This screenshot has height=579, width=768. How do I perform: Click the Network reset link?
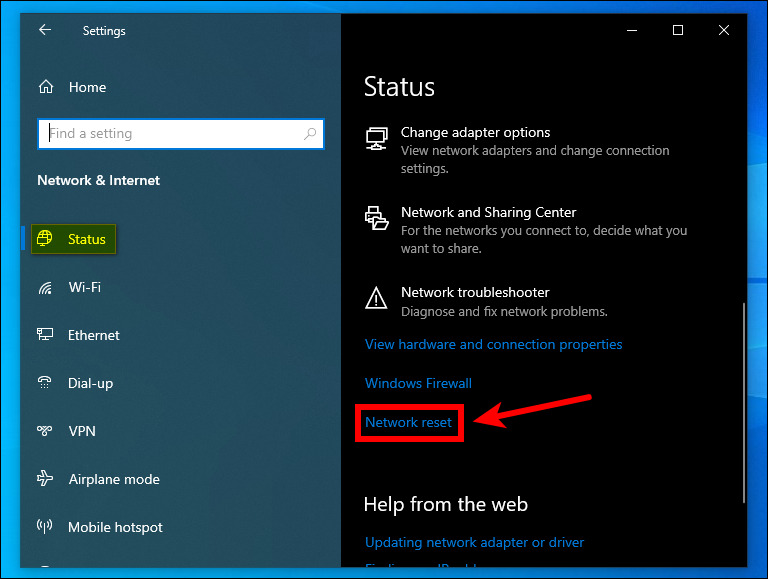coord(408,422)
